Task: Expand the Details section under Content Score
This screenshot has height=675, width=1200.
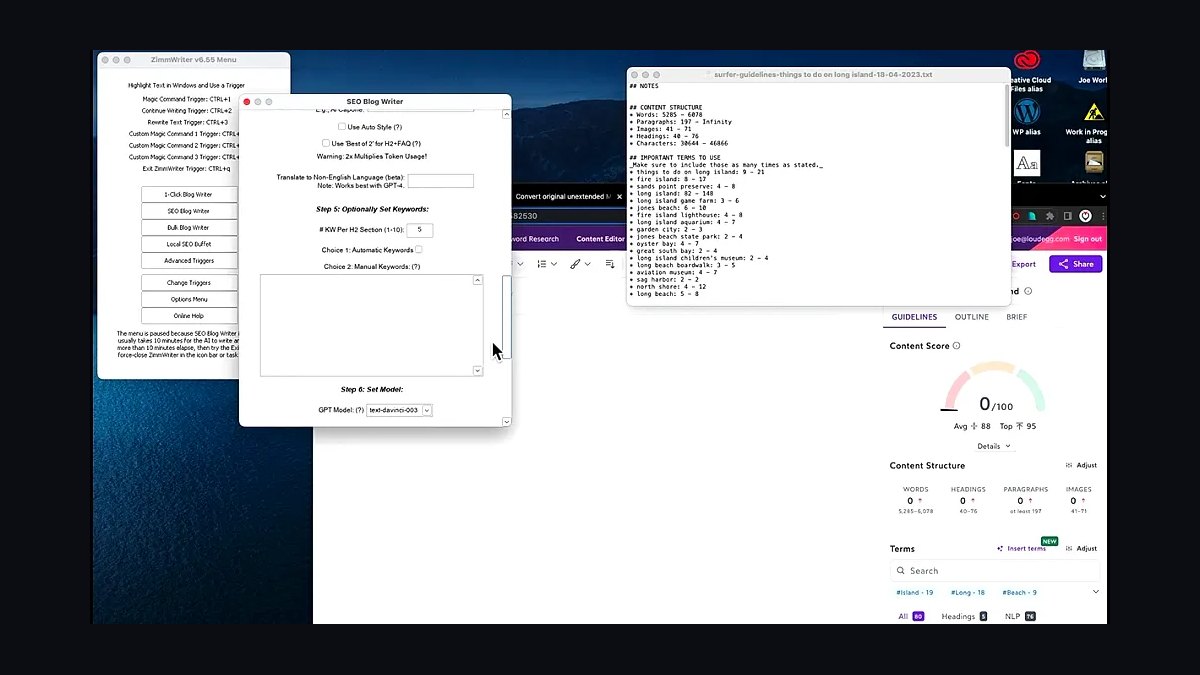Action: pyautogui.click(x=994, y=446)
